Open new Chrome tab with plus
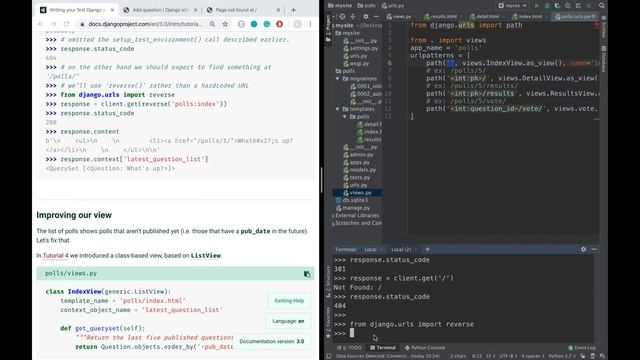Image resolution: width=640 pixels, height=360 pixels. [293, 10]
